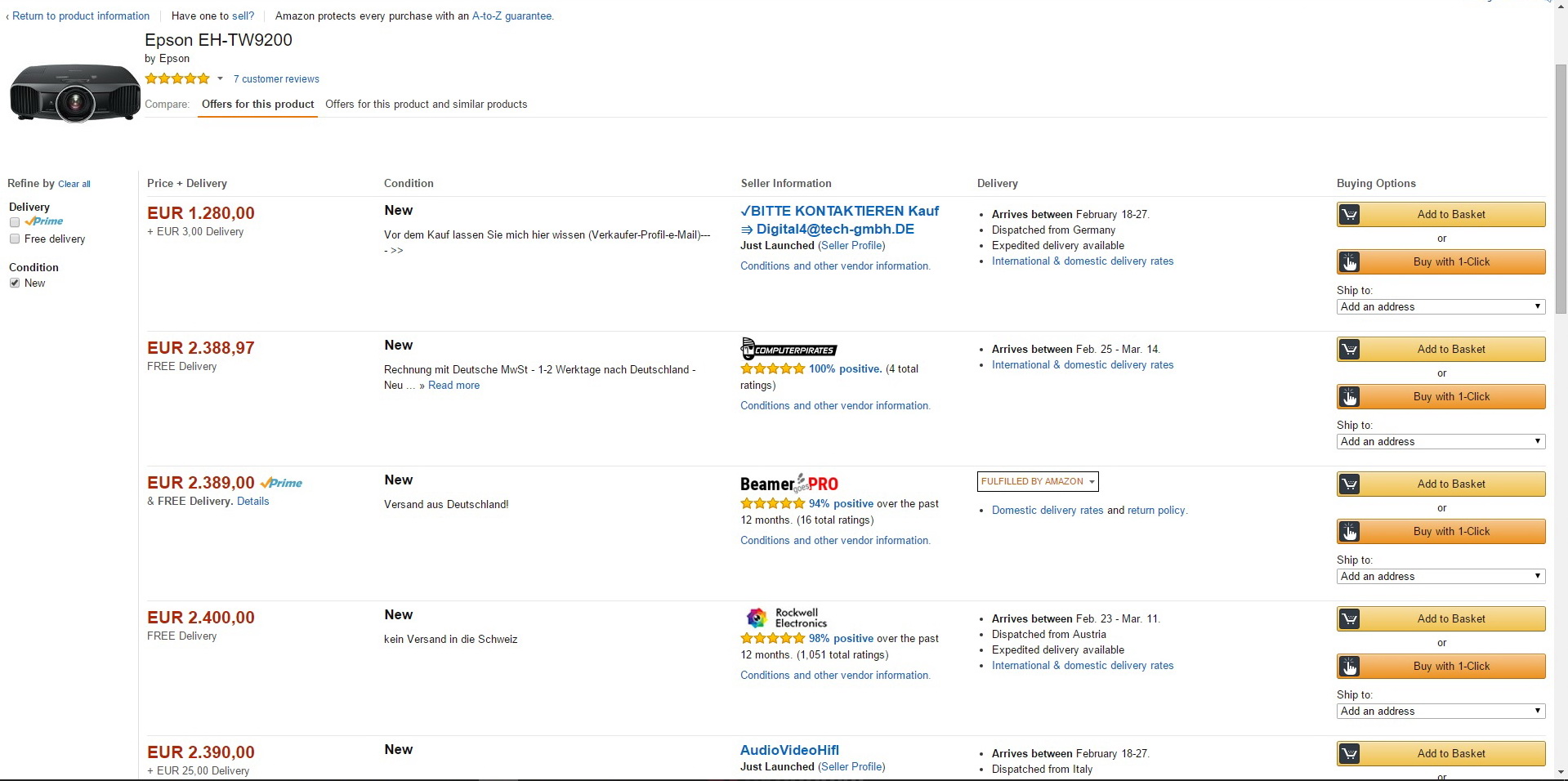Click the Prime badge next to EUR 2.389,00

click(281, 483)
